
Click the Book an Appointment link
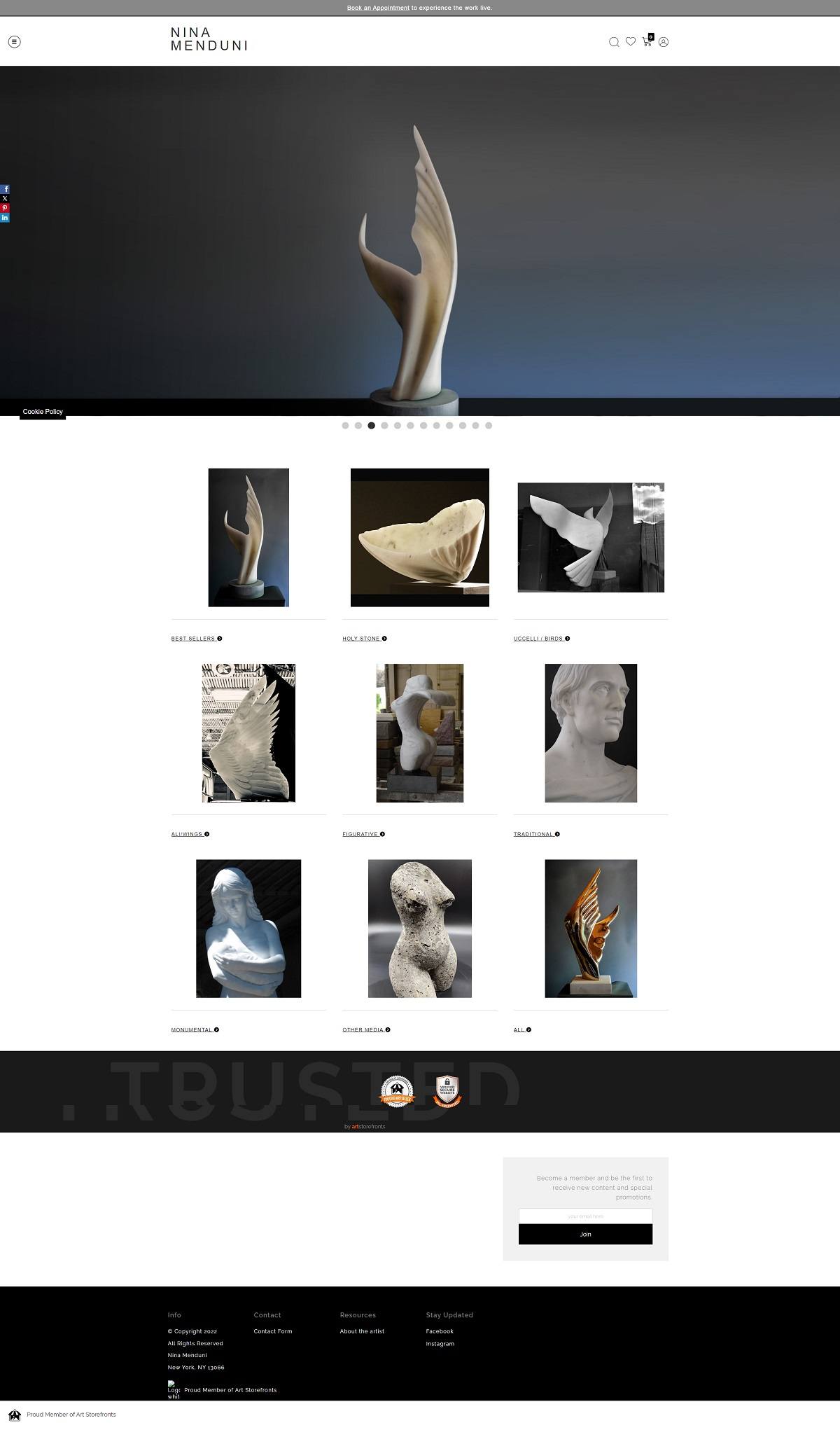pyautogui.click(x=378, y=8)
